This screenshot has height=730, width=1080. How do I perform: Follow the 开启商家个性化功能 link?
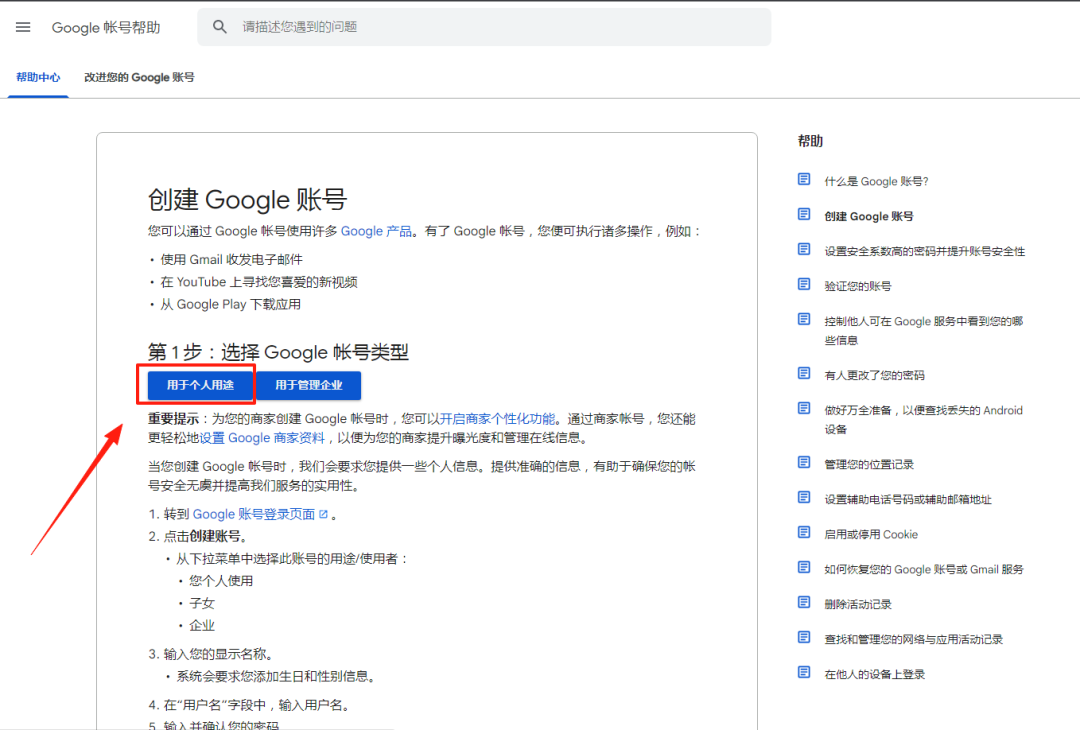point(497,419)
